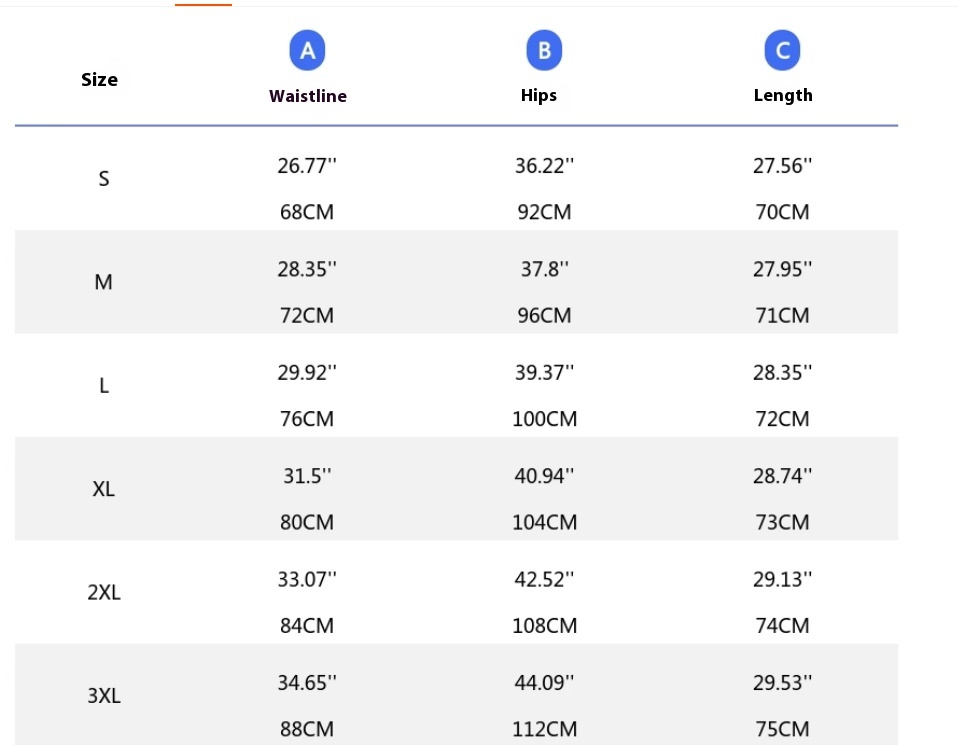Image resolution: width=958 pixels, height=745 pixels.
Task: Click the 68CM waistline value
Action: click(307, 212)
